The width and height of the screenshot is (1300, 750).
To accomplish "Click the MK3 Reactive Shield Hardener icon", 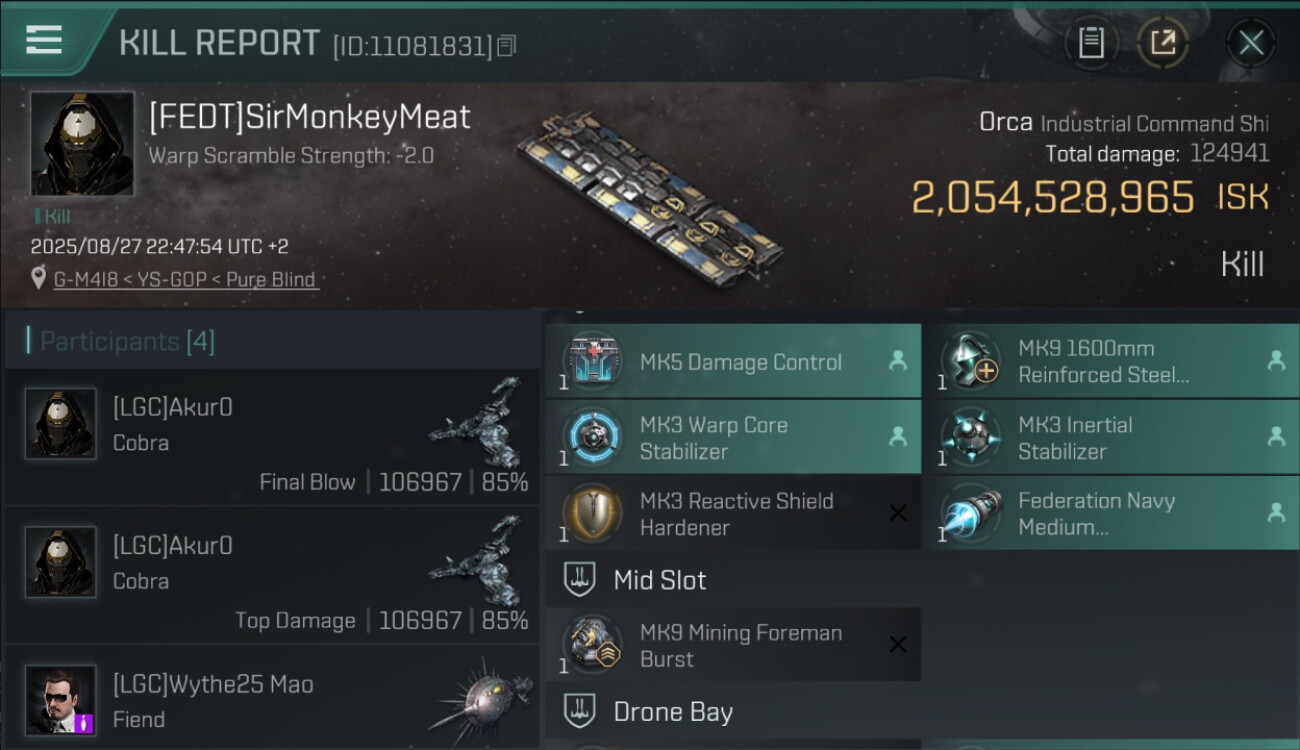I will [x=593, y=514].
